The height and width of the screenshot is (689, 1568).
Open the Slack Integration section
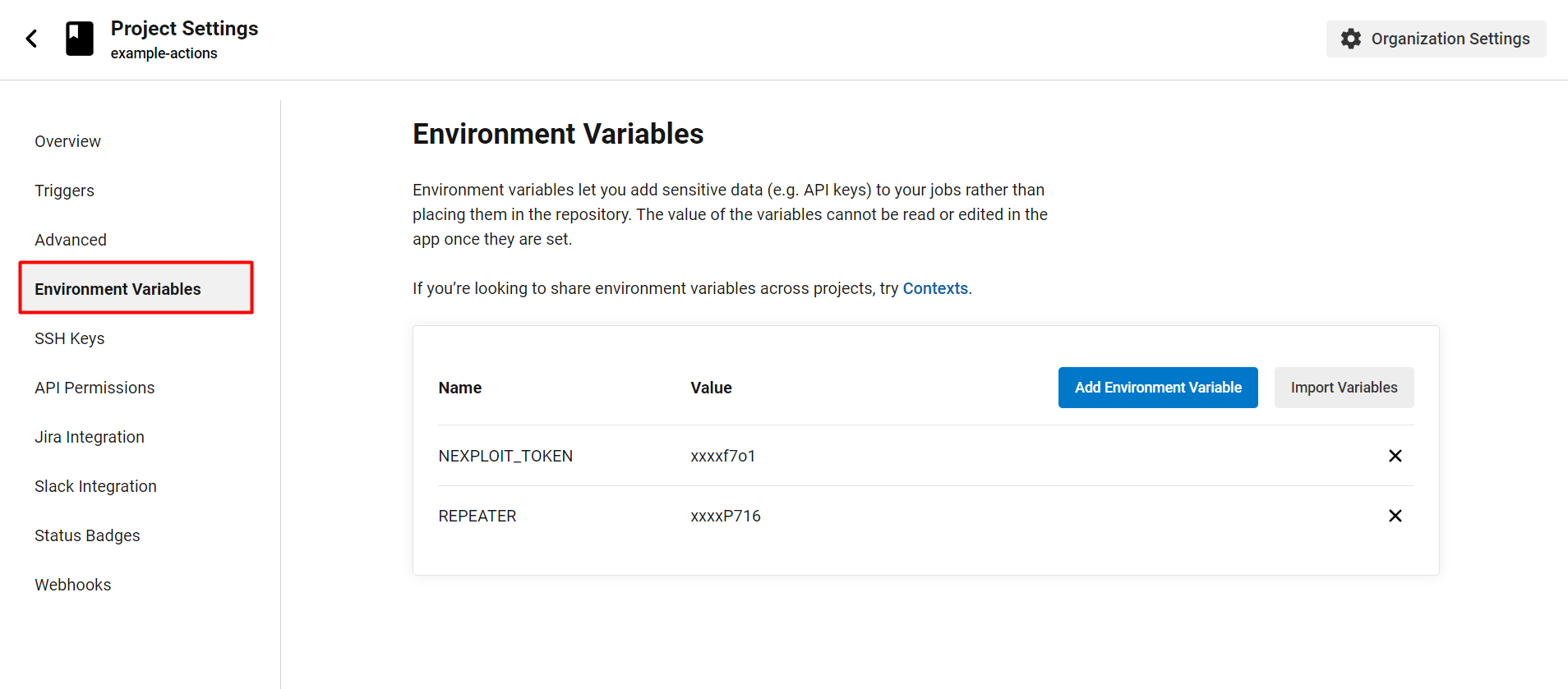(95, 486)
